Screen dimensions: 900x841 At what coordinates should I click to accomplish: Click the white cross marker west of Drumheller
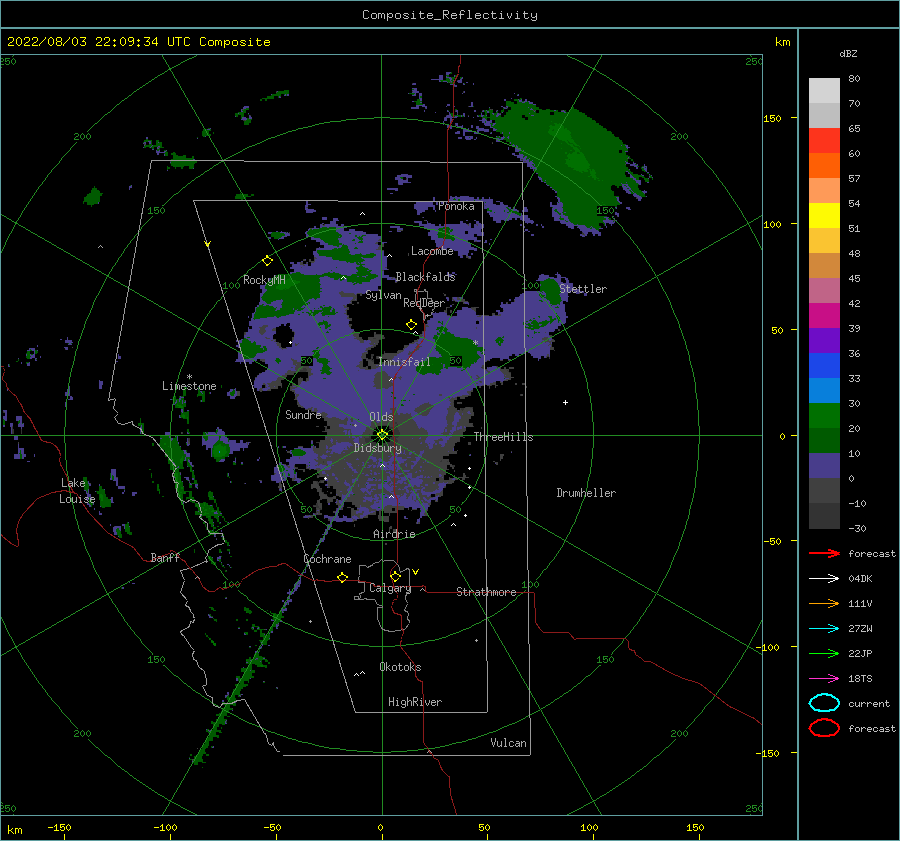click(565, 402)
